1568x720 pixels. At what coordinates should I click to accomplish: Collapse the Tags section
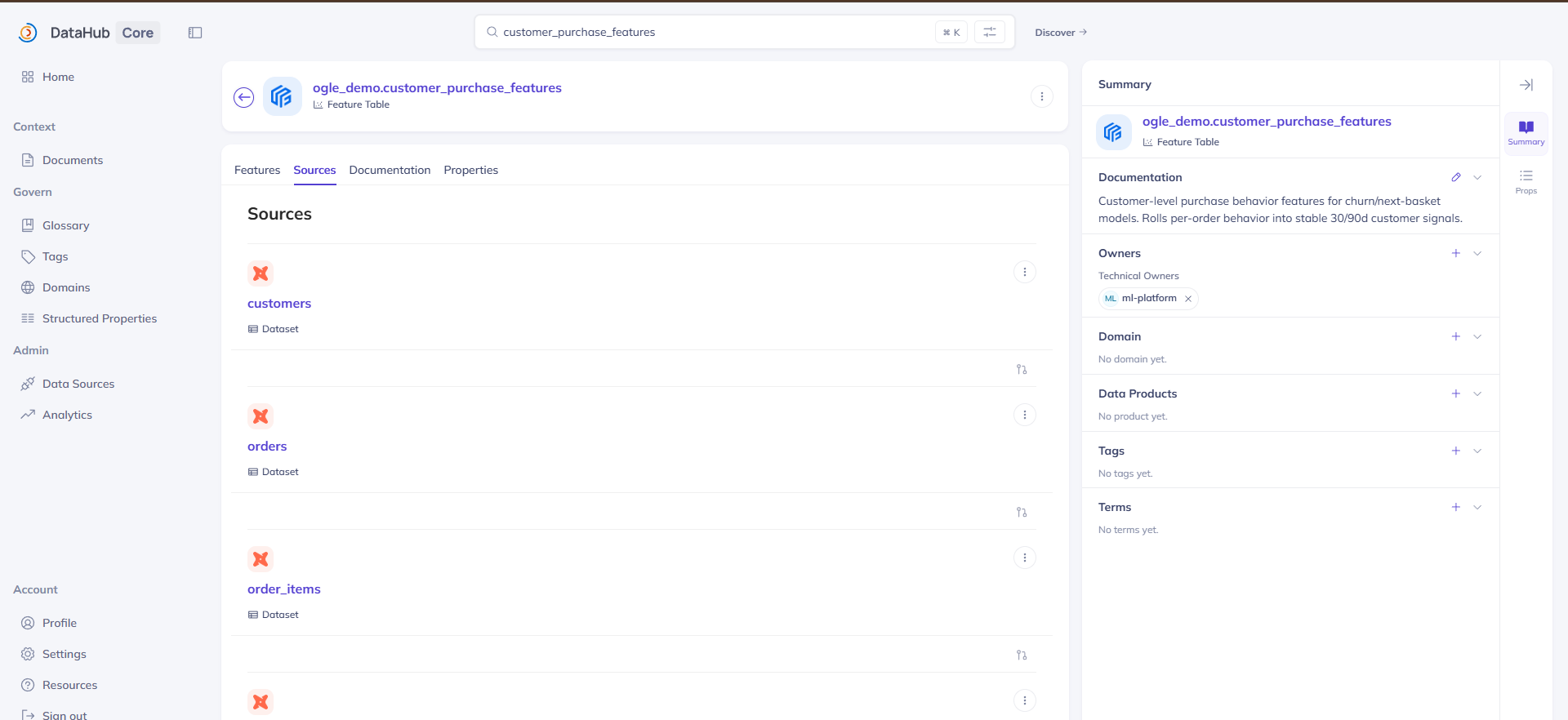[1477, 451]
